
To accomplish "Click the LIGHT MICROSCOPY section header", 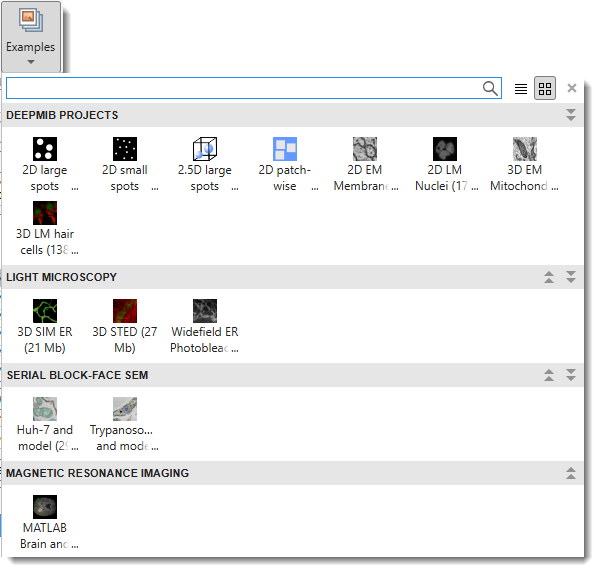I will pyautogui.click(x=293, y=277).
